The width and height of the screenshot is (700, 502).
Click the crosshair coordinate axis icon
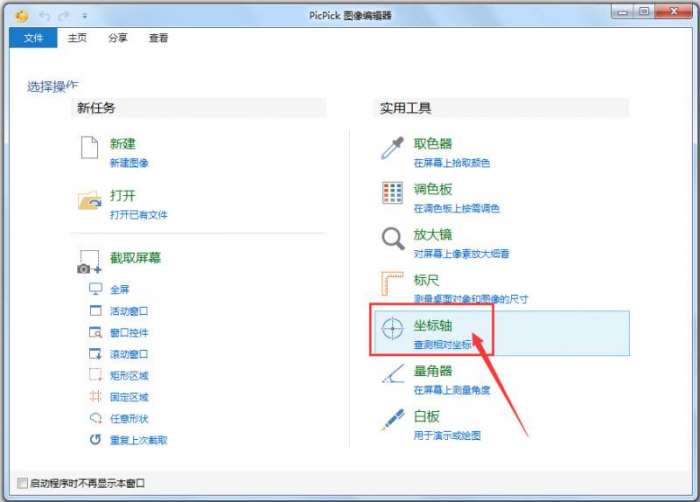[392, 329]
